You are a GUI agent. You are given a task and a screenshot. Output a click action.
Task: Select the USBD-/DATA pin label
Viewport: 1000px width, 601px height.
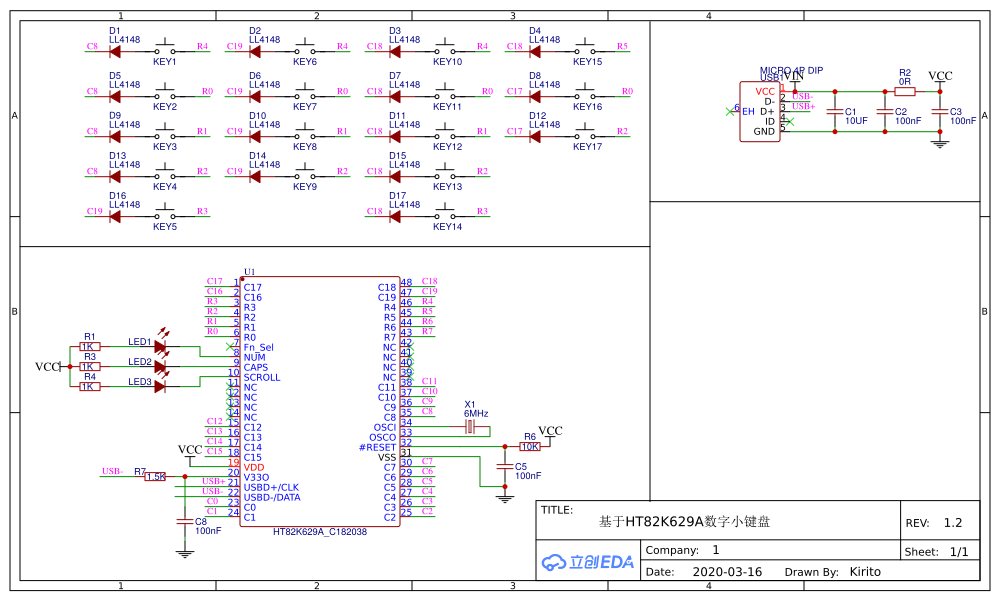pyautogui.click(x=272, y=497)
